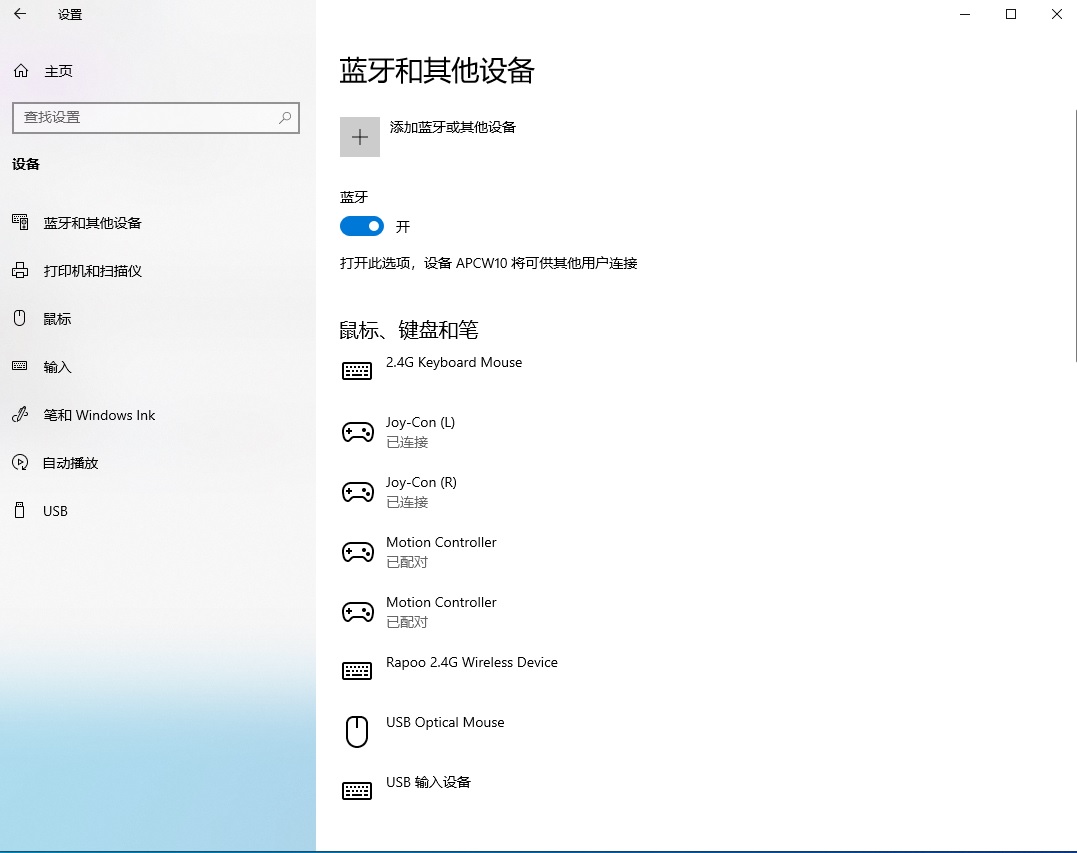Click the 自动播放 autoplay icon

(20, 462)
